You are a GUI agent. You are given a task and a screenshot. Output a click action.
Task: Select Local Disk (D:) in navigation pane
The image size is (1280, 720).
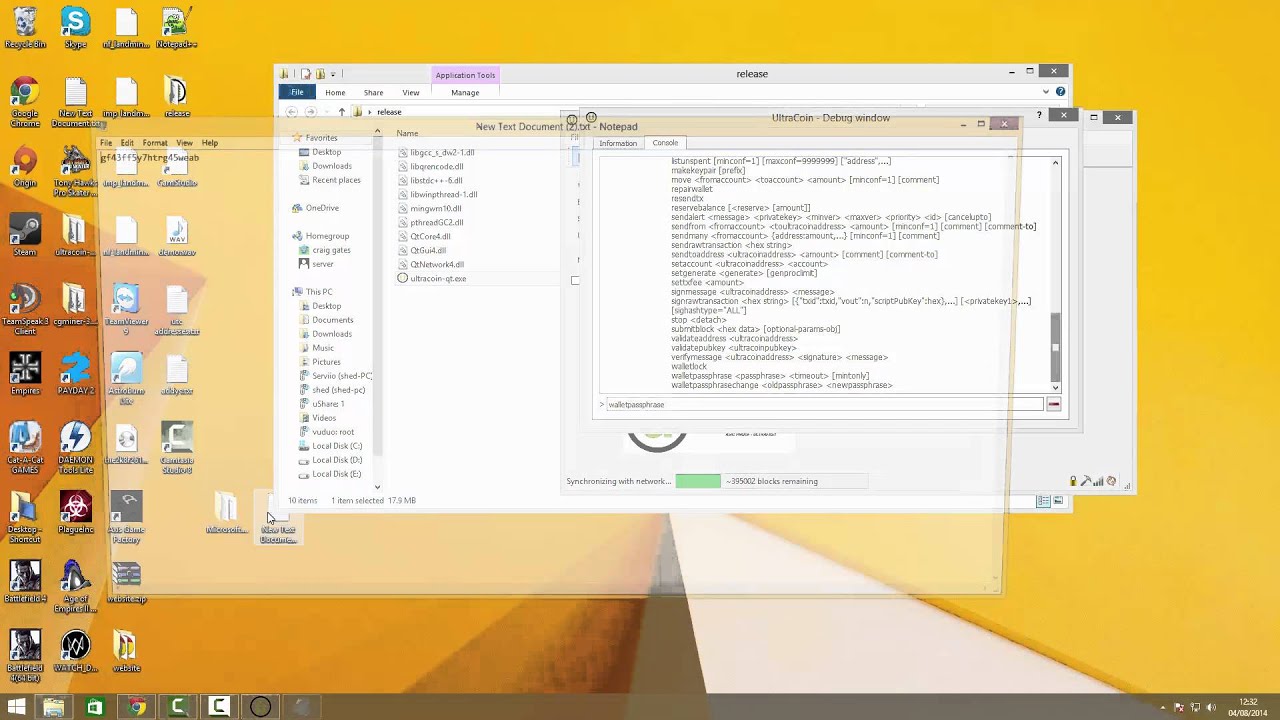pyautogui.click(x=337, y=460)
